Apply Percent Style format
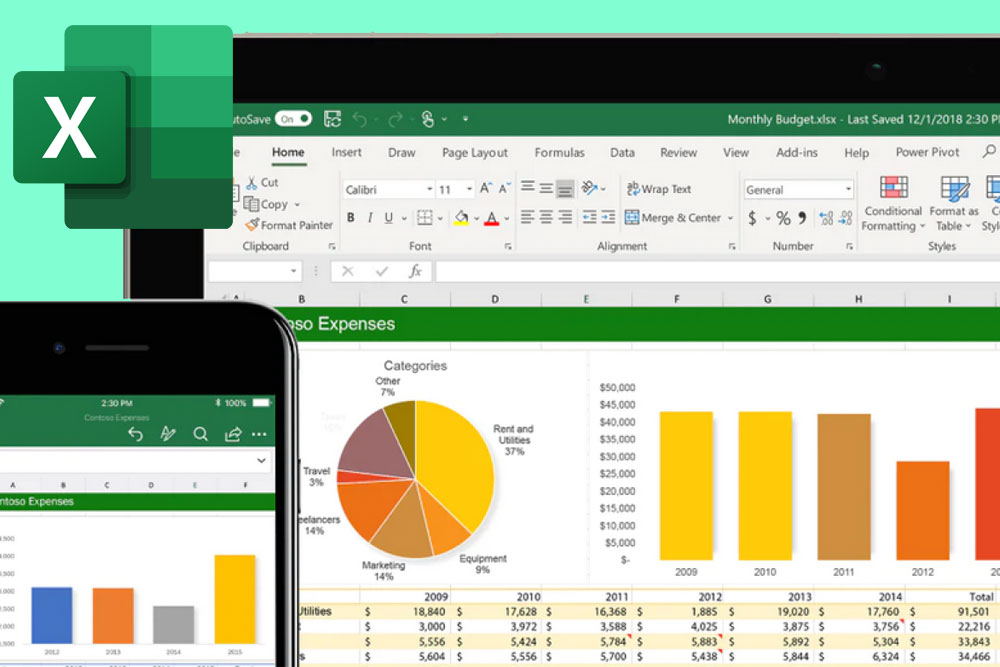Image resolution: width=1000 pixels, height=667 pixels. pos(783,218)
